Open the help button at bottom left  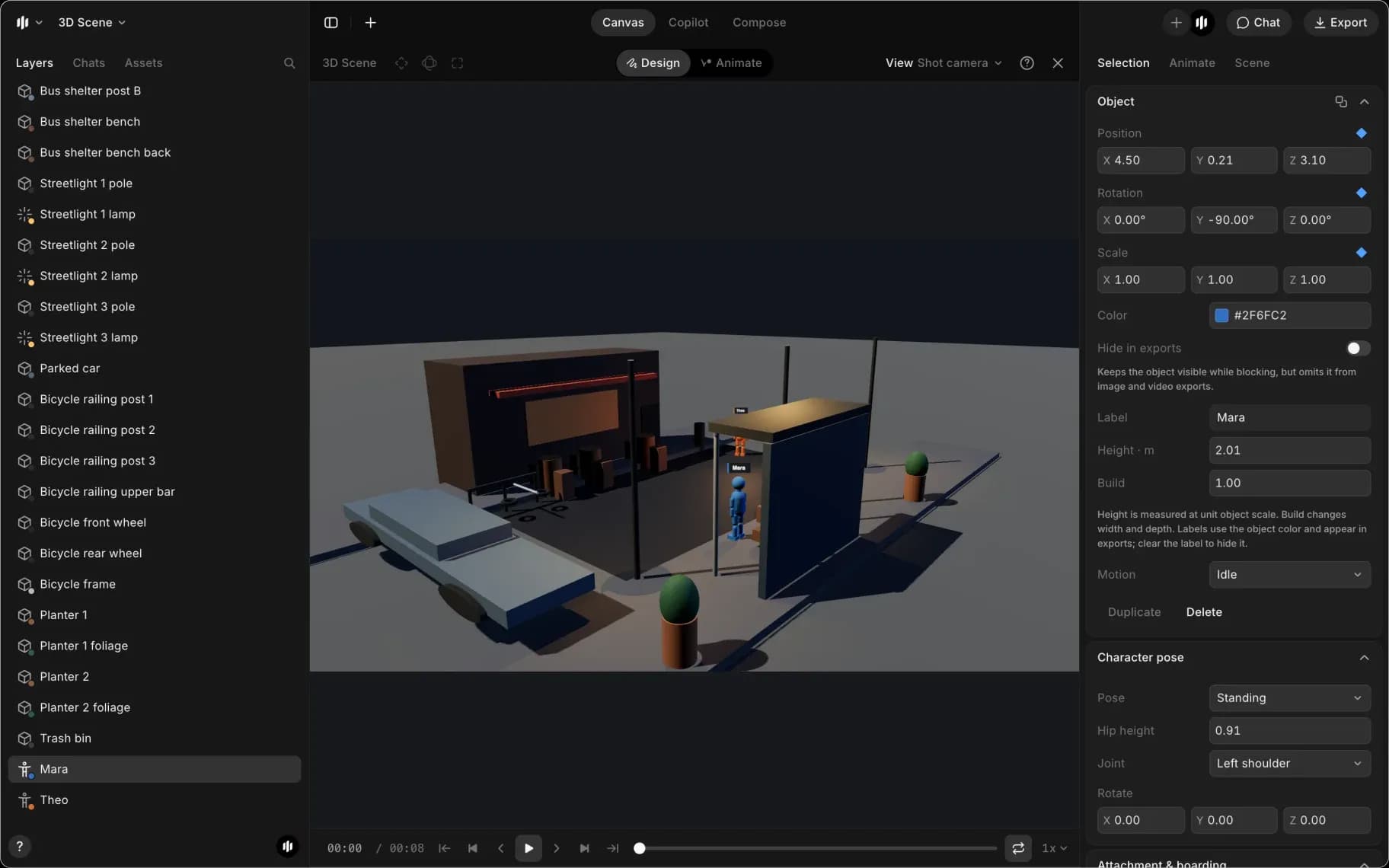click(x=20, y=846)
